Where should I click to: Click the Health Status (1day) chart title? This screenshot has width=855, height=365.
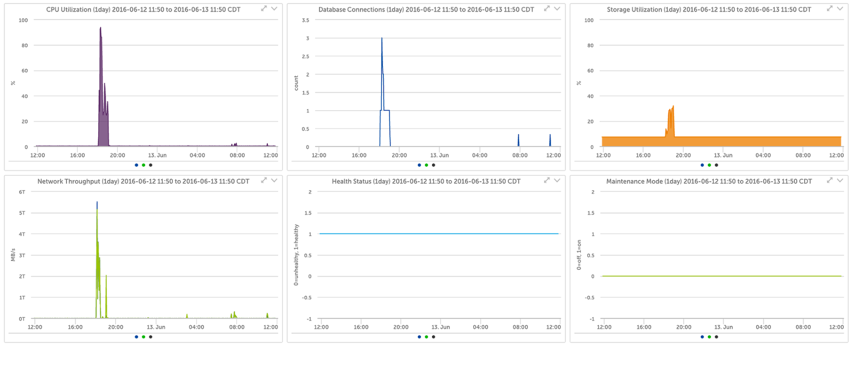pyautogui.click(x=426, y=181)
